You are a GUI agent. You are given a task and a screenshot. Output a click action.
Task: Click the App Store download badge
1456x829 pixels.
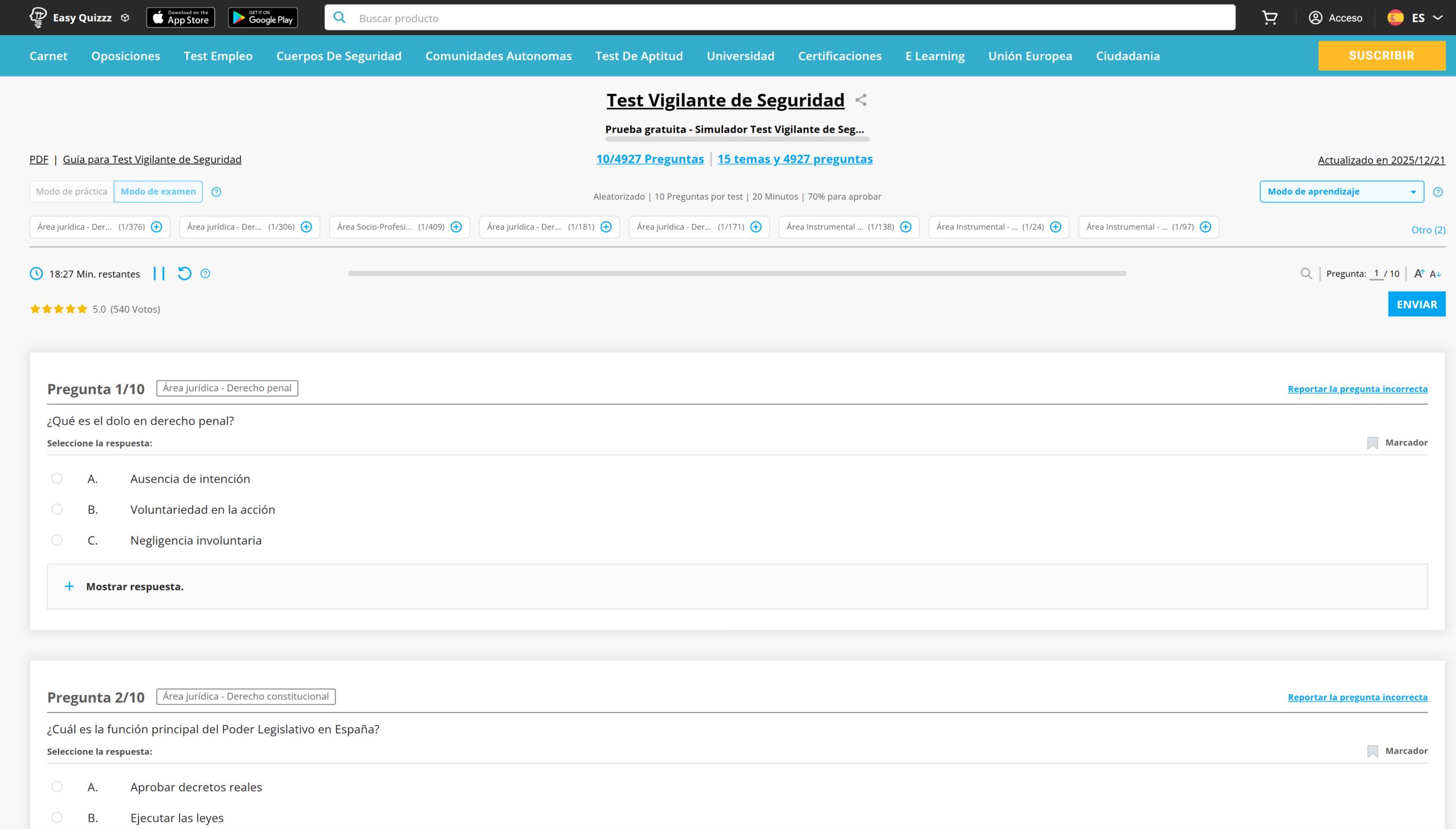coord(180,18)
